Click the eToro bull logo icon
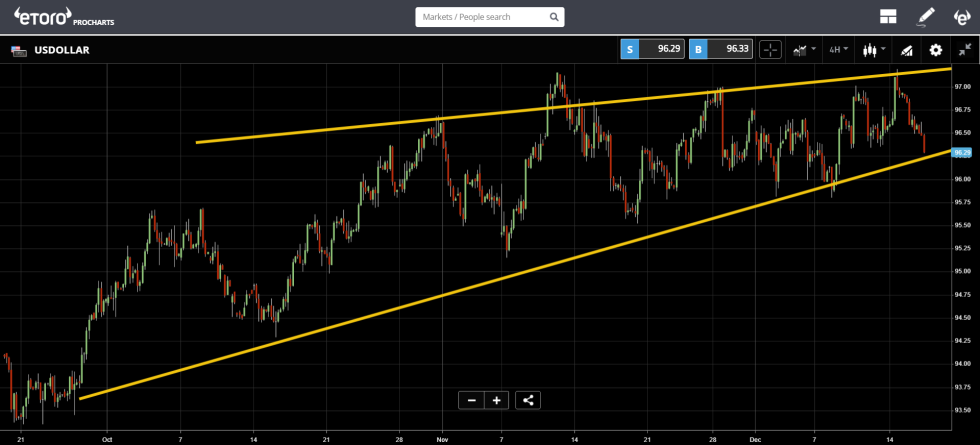Screen dimensions: 980x445 click(x=961, y=17)
